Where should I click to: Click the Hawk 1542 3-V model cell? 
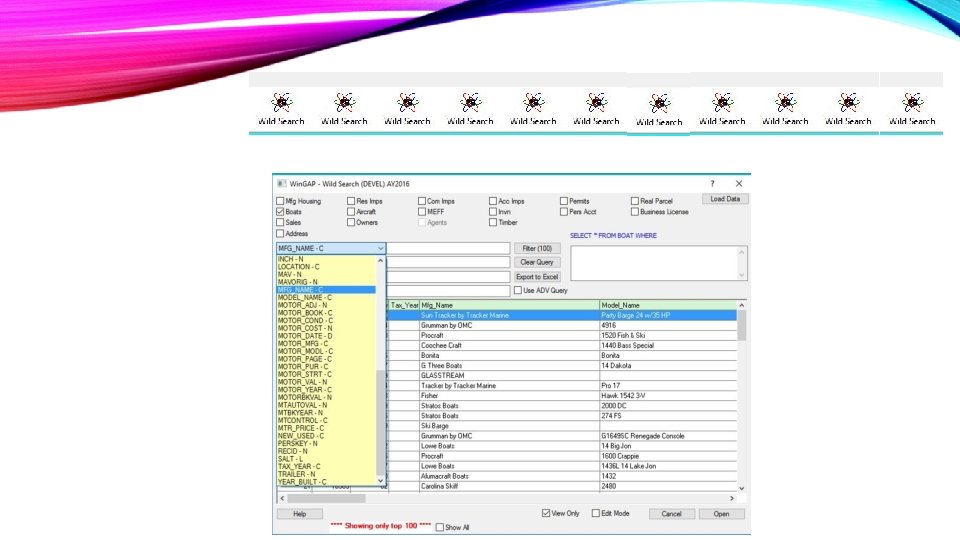[668, 396]
